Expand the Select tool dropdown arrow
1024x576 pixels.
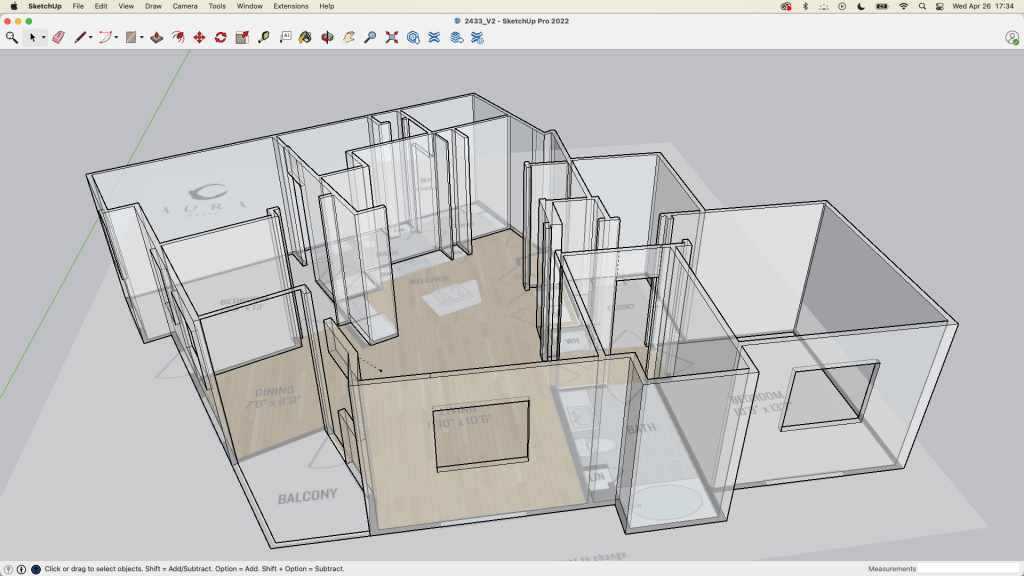[x=44, y=38]
